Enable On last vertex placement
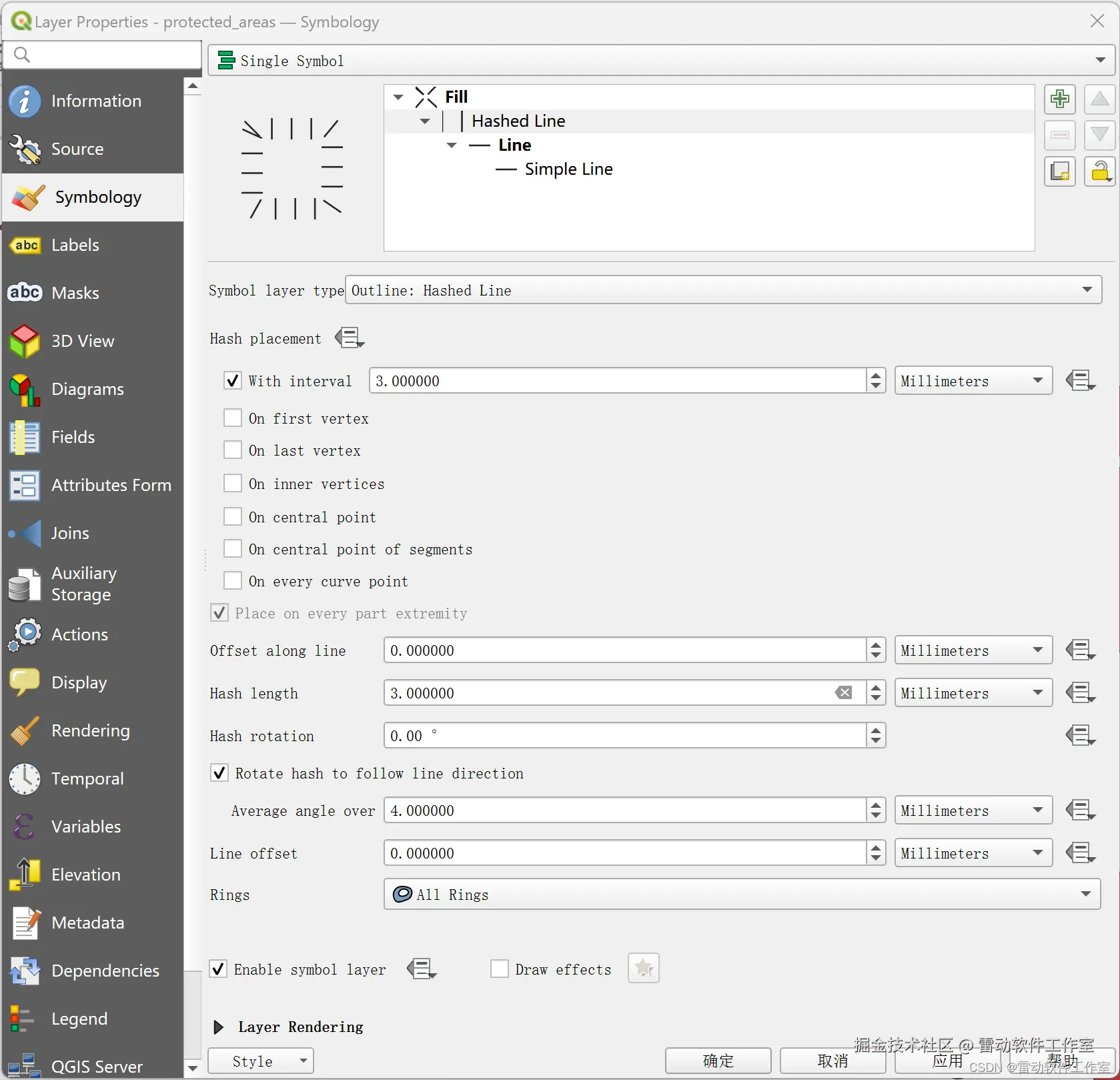Viewport: 1120px width, 1080px height. tap(233, 450)
